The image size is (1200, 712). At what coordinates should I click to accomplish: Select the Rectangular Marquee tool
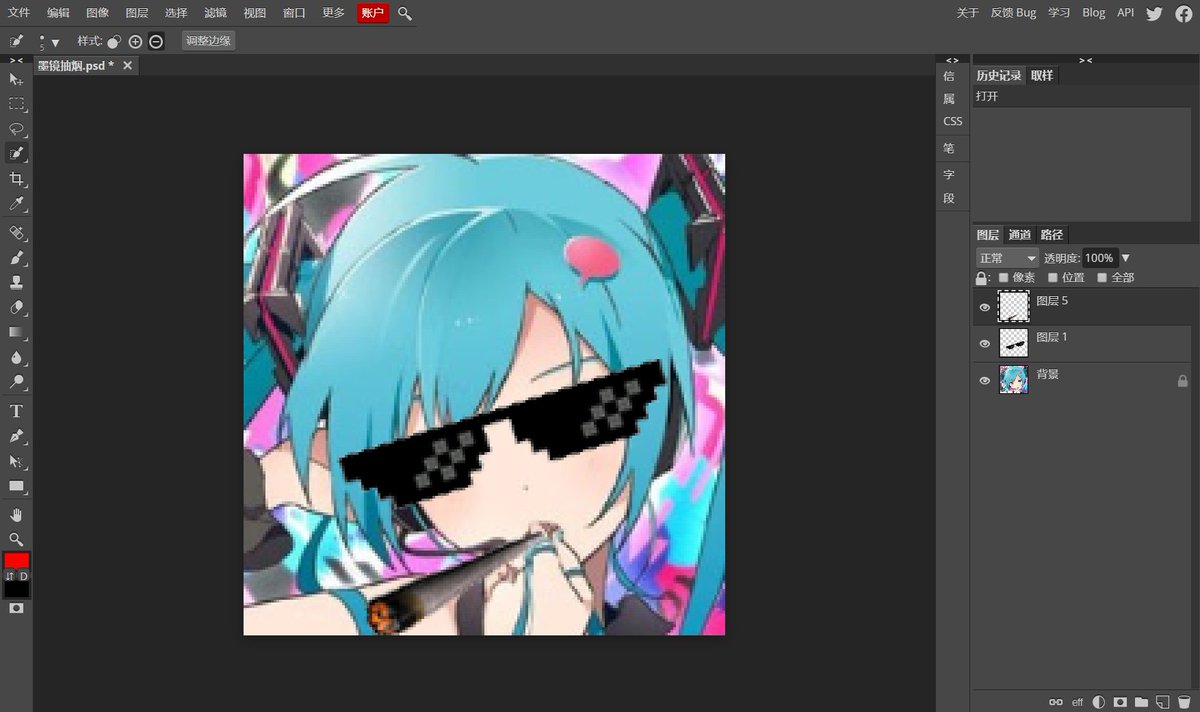[x=16, y=104]
